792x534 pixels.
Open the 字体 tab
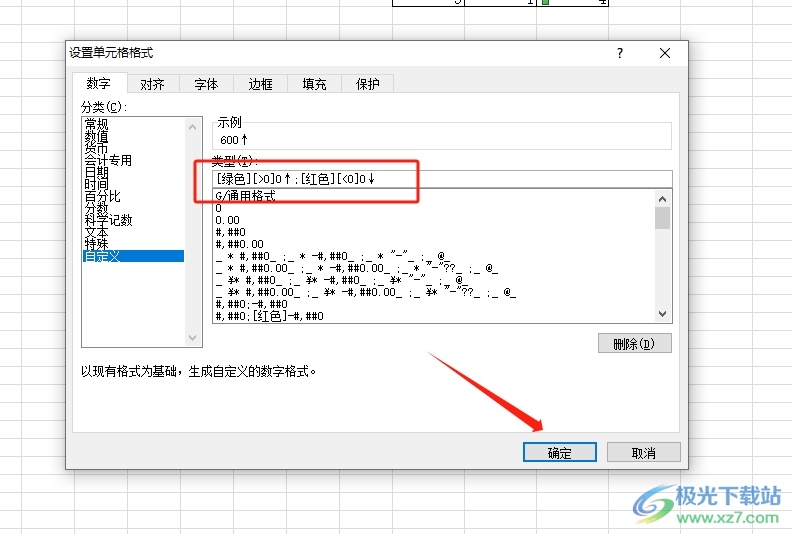point(206,85)
